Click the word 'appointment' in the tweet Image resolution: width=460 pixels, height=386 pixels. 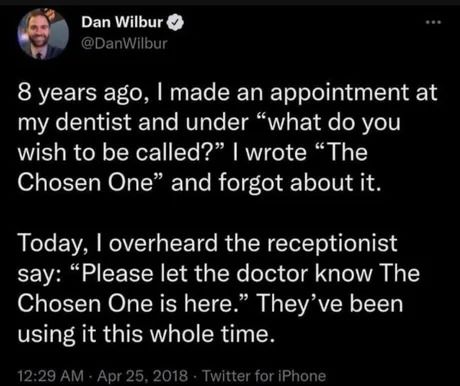[x=340, y=93]
